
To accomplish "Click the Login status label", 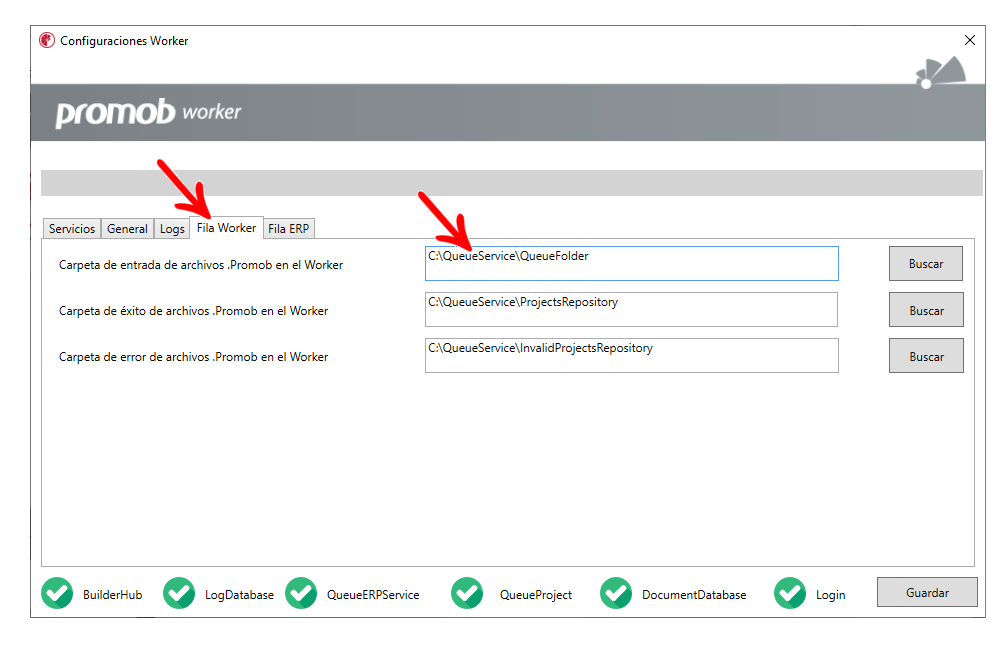I will pos(831,595).
